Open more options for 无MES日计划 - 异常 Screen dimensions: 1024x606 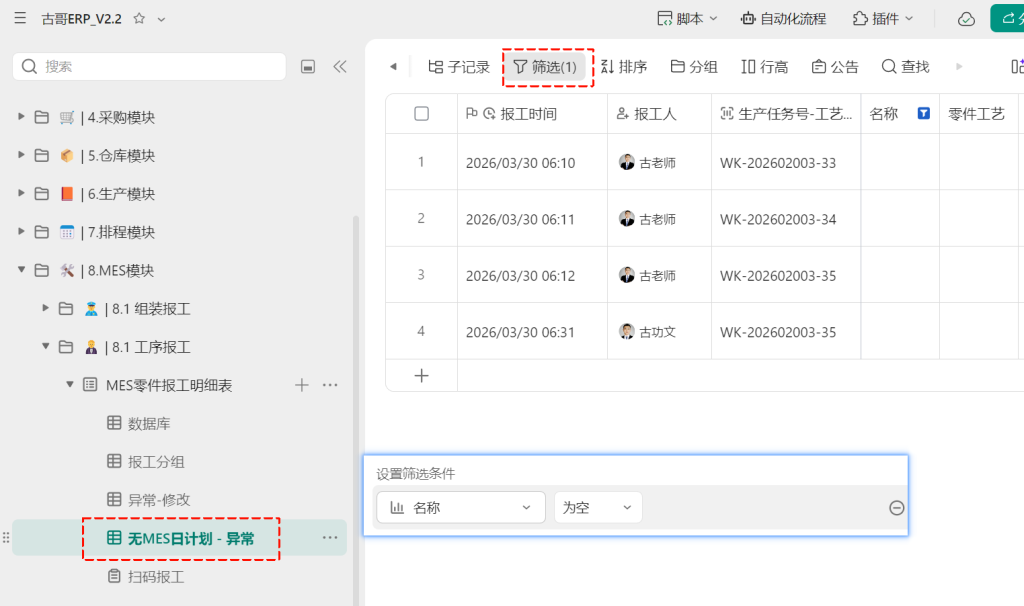[330, 537]
